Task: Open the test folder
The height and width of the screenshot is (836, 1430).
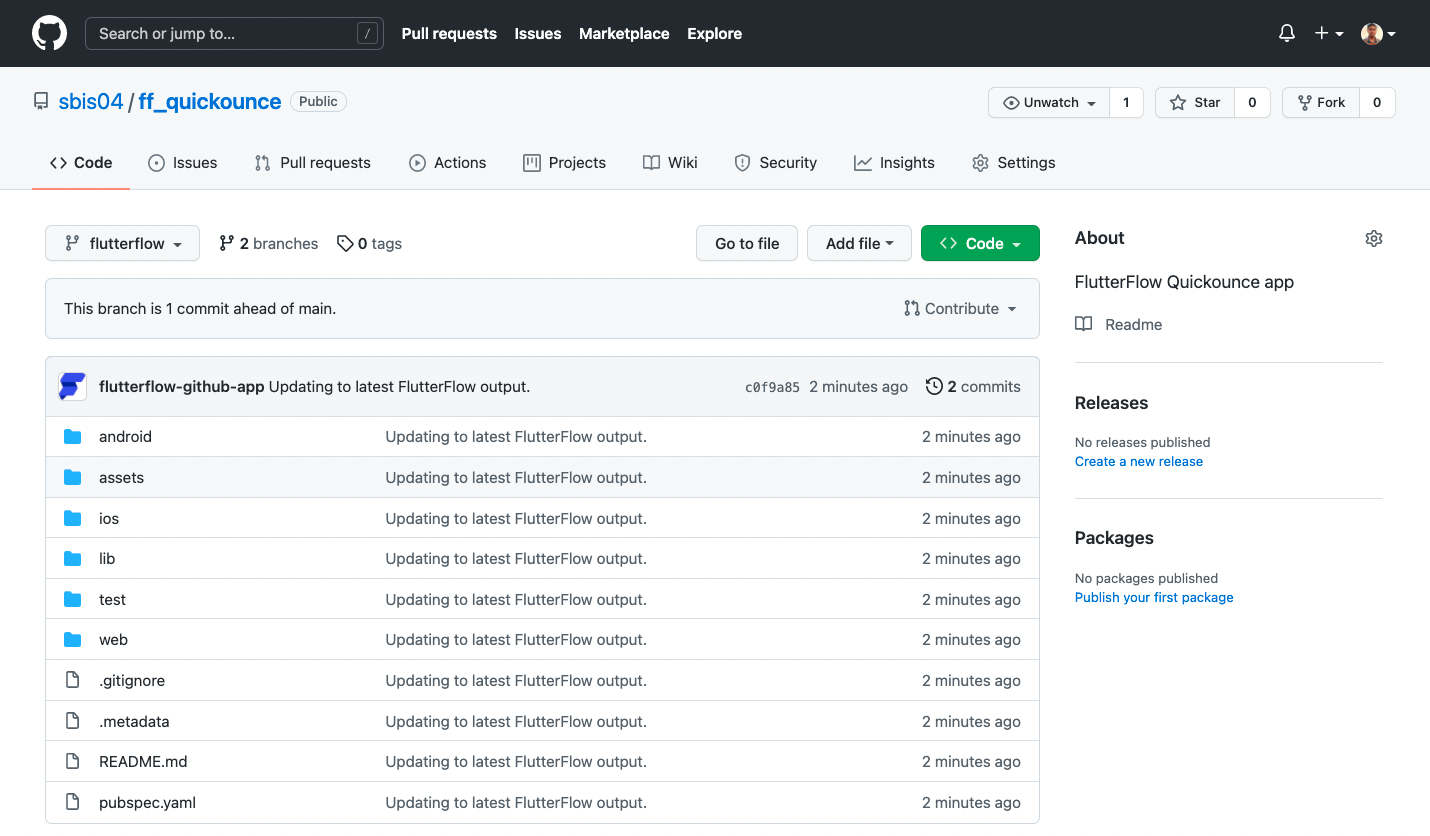Action: 112,599
